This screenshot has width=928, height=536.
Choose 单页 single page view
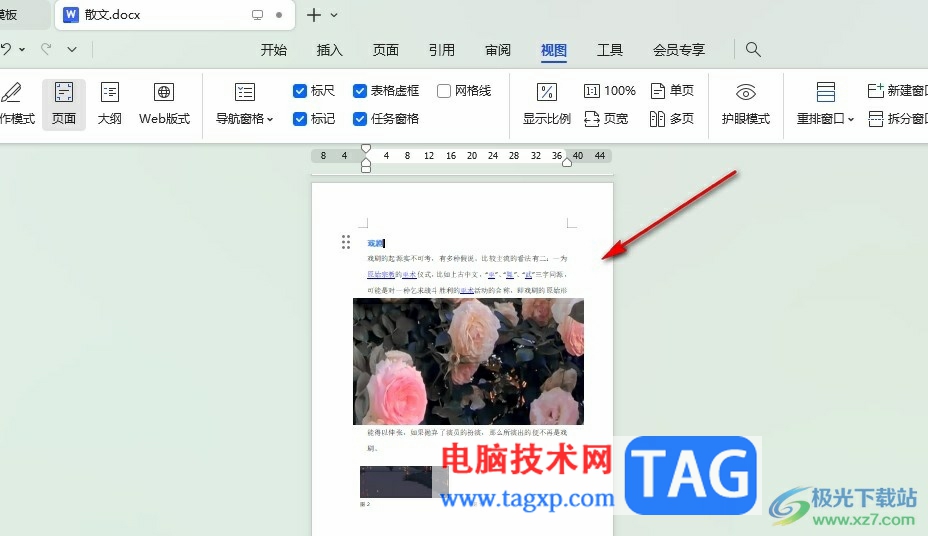coord(672,91)
